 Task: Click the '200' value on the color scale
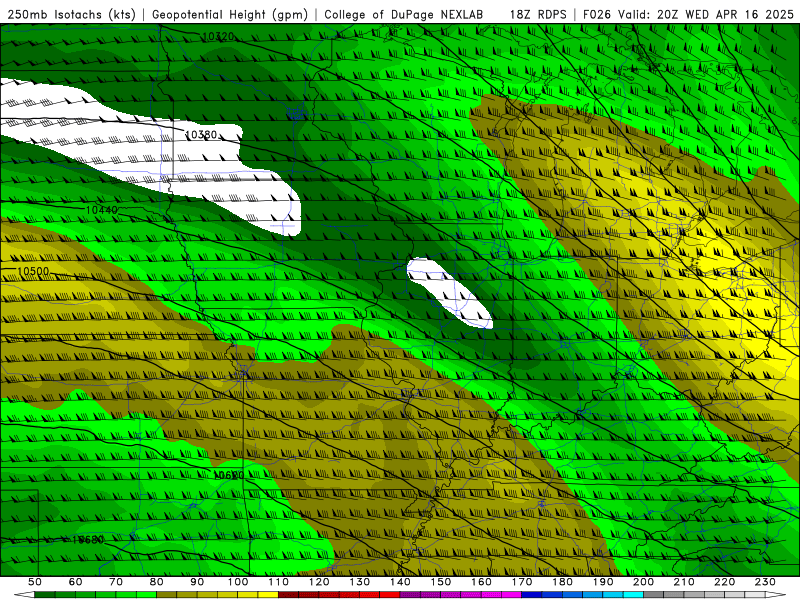pyautogui.click(x=643, y=582)
